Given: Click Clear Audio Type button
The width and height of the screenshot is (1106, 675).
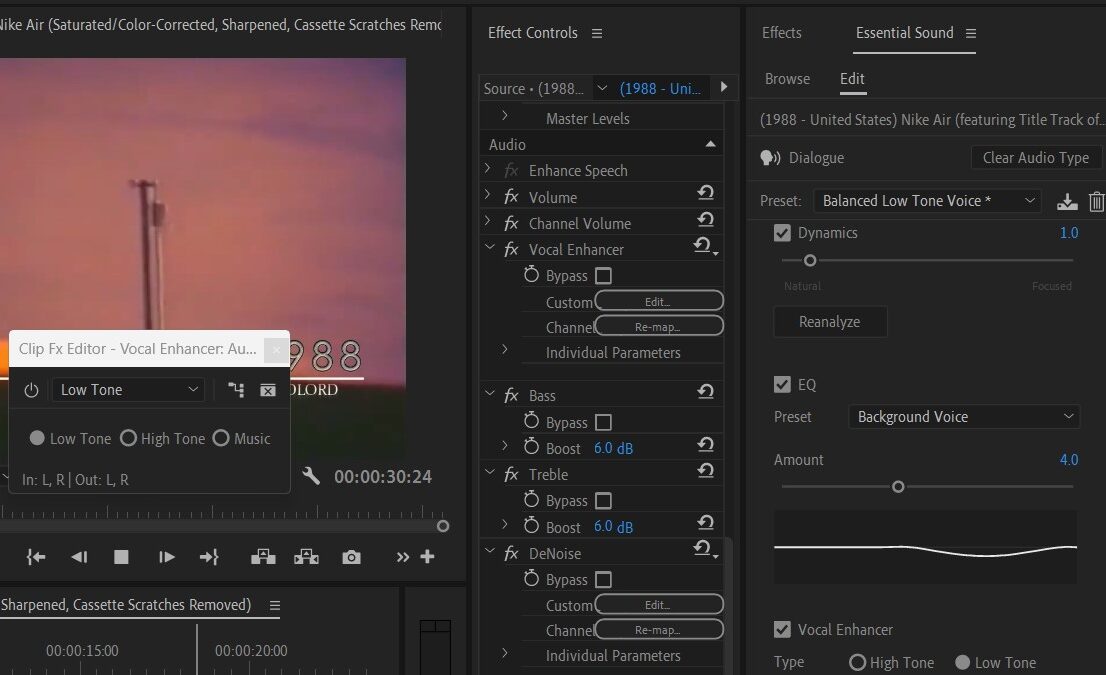Looking at the screenshot, I should (1035, 158).
